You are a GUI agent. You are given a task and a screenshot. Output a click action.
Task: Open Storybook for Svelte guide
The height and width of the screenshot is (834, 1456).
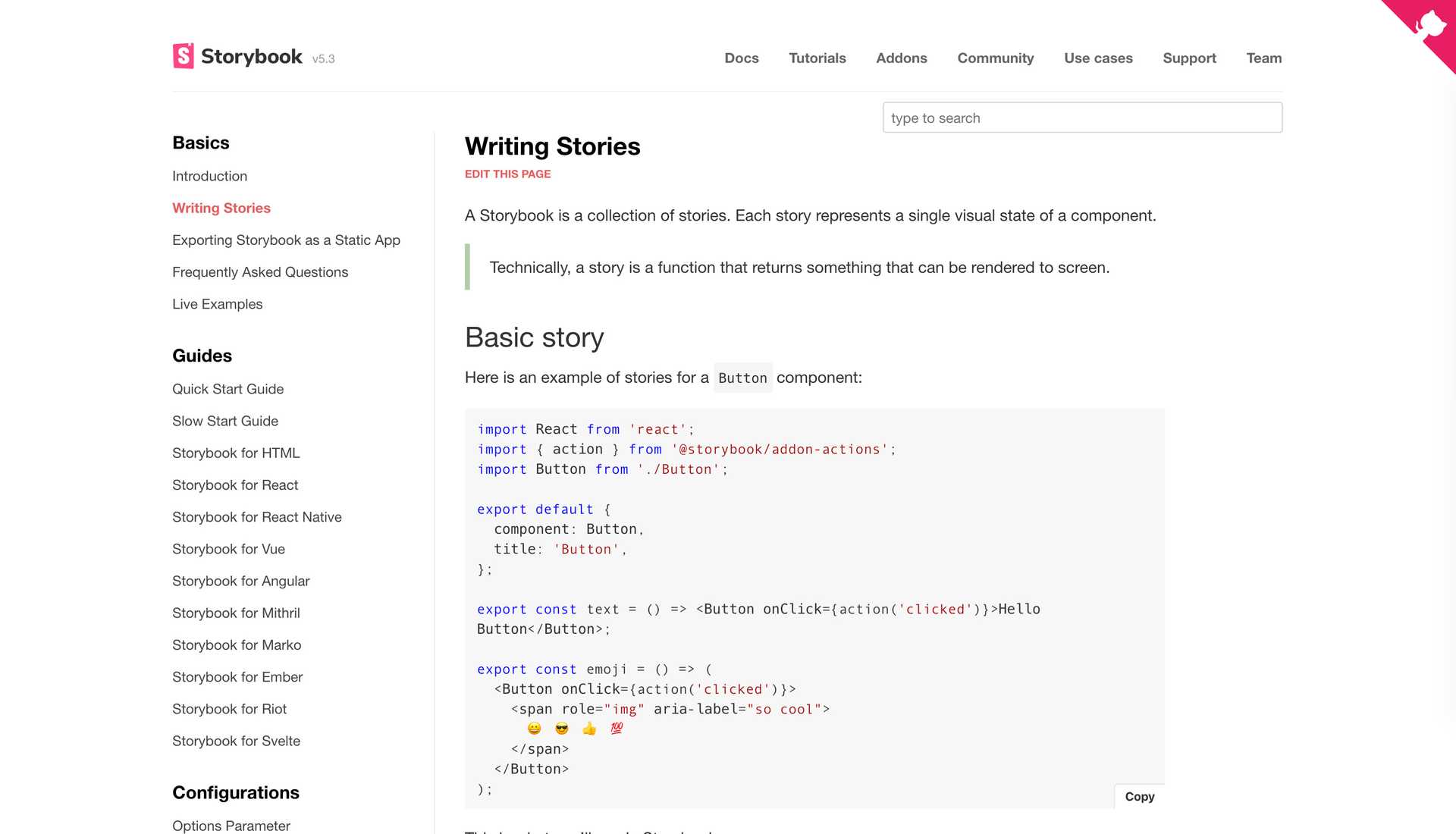coord(236,741)
